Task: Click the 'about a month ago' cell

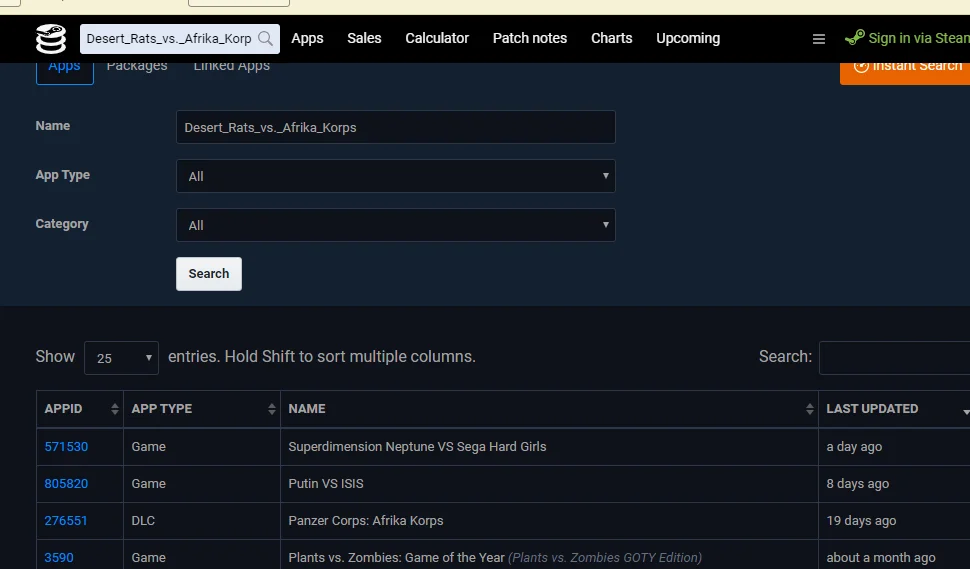Action: pyautogui.click(x=894, y=555)
